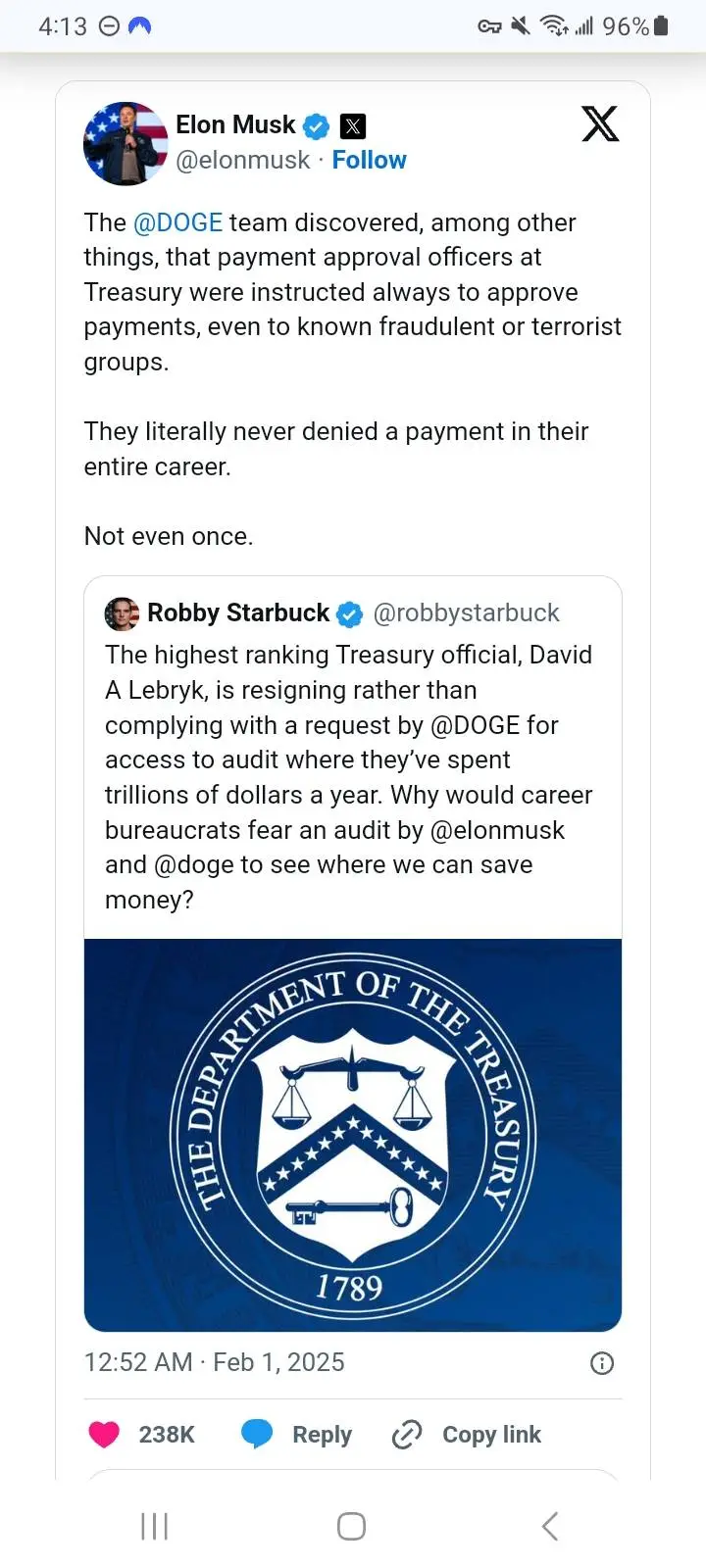Tap the X affiliation badge beside name
Image resolution: width=706 pixels, height=1568 pixels.
click(x=353, y=126)
